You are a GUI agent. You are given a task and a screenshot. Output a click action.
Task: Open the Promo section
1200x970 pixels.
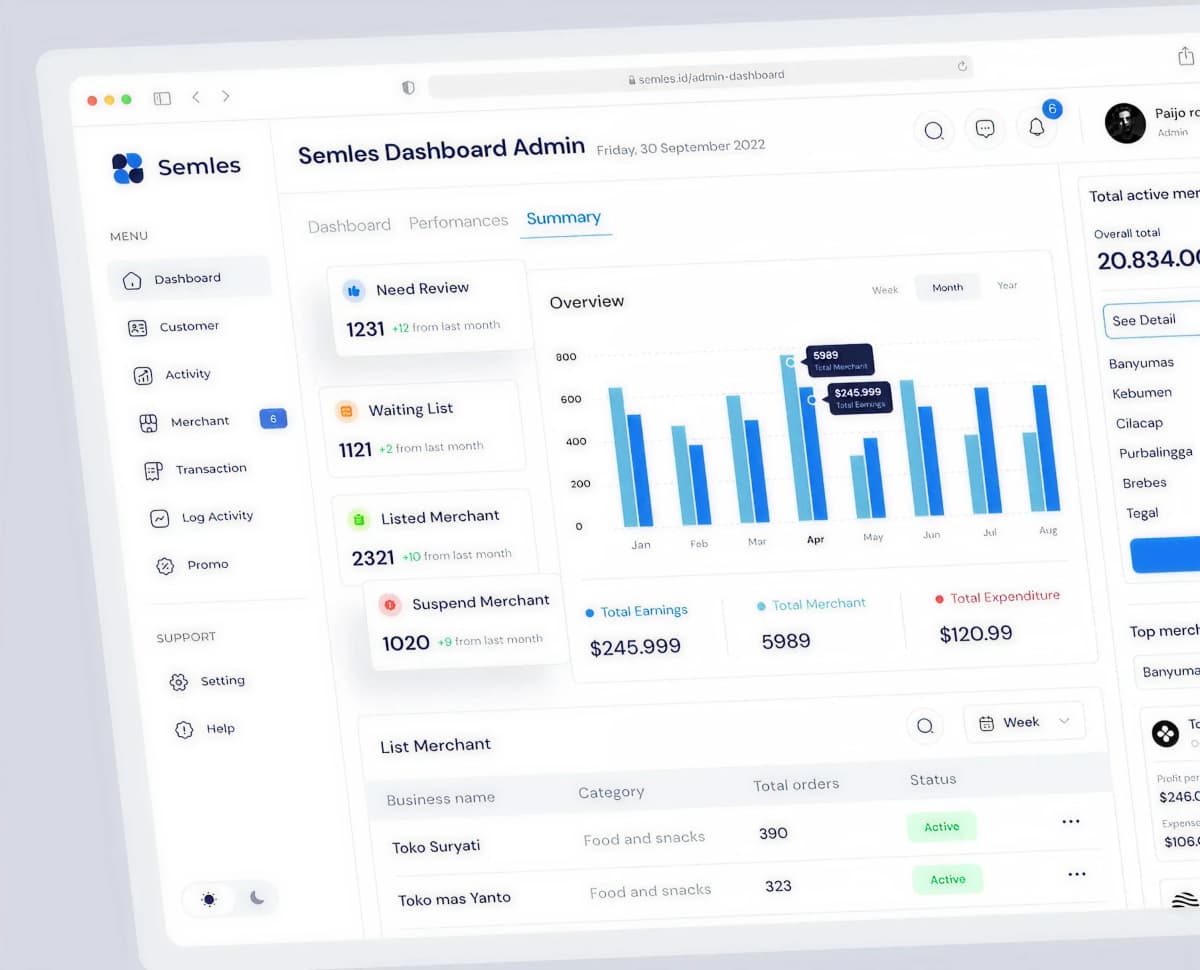tap(206, 564)
